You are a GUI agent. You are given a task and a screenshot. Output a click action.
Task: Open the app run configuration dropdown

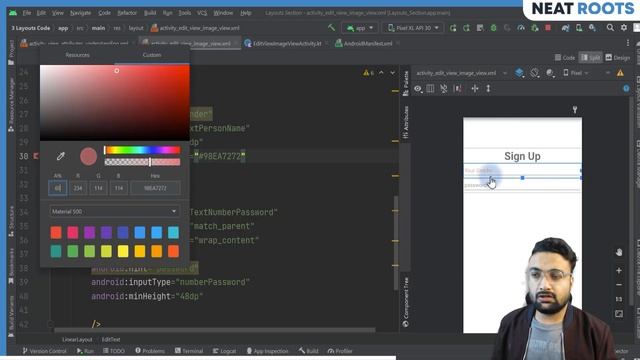tap(360, 28)
